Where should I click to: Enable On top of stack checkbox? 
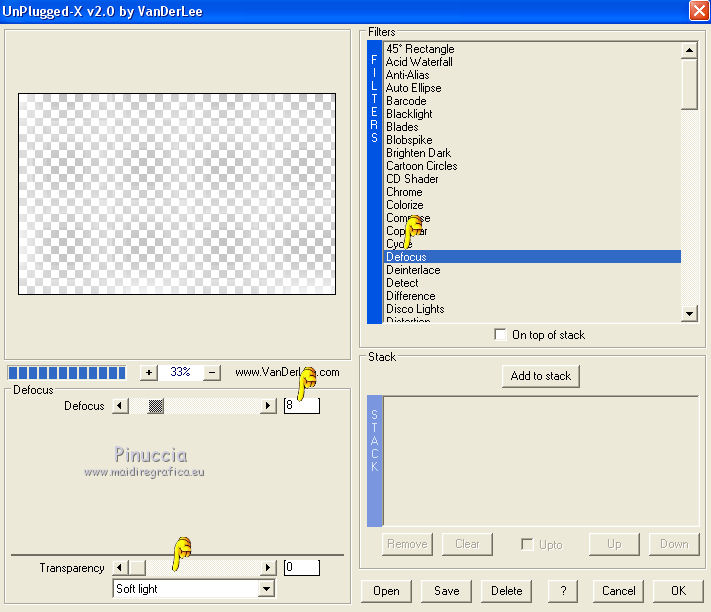click(x=500, y=335)
